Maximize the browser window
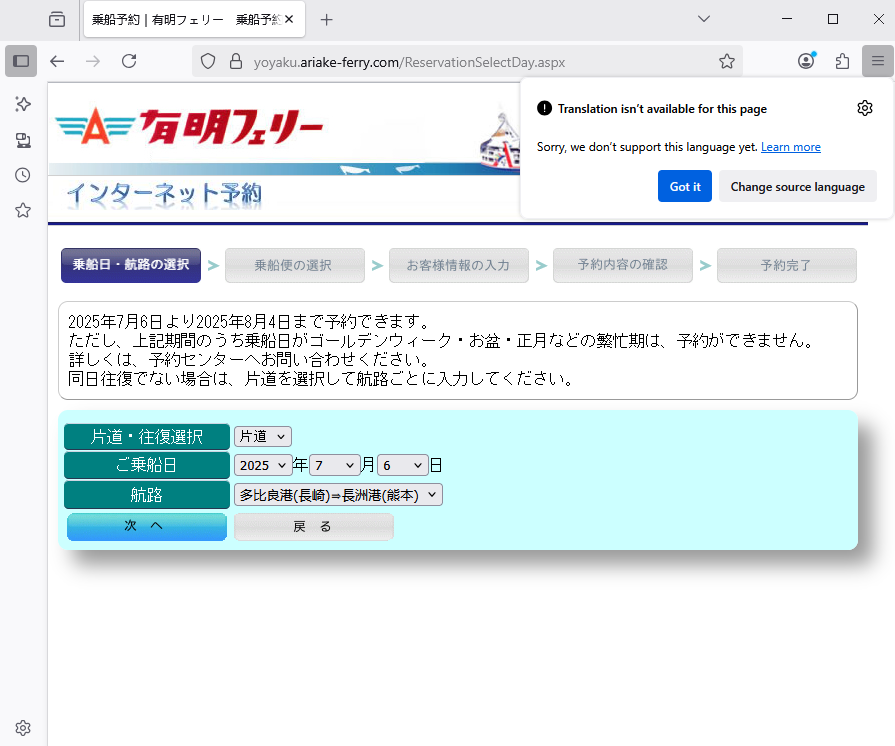 click(833, 19)
